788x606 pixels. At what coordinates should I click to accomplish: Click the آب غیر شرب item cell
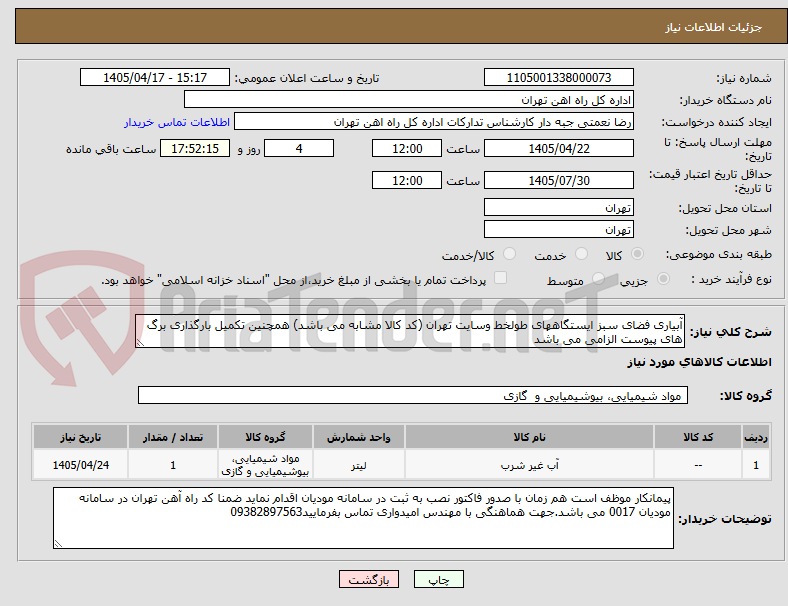tap(529, 465)
